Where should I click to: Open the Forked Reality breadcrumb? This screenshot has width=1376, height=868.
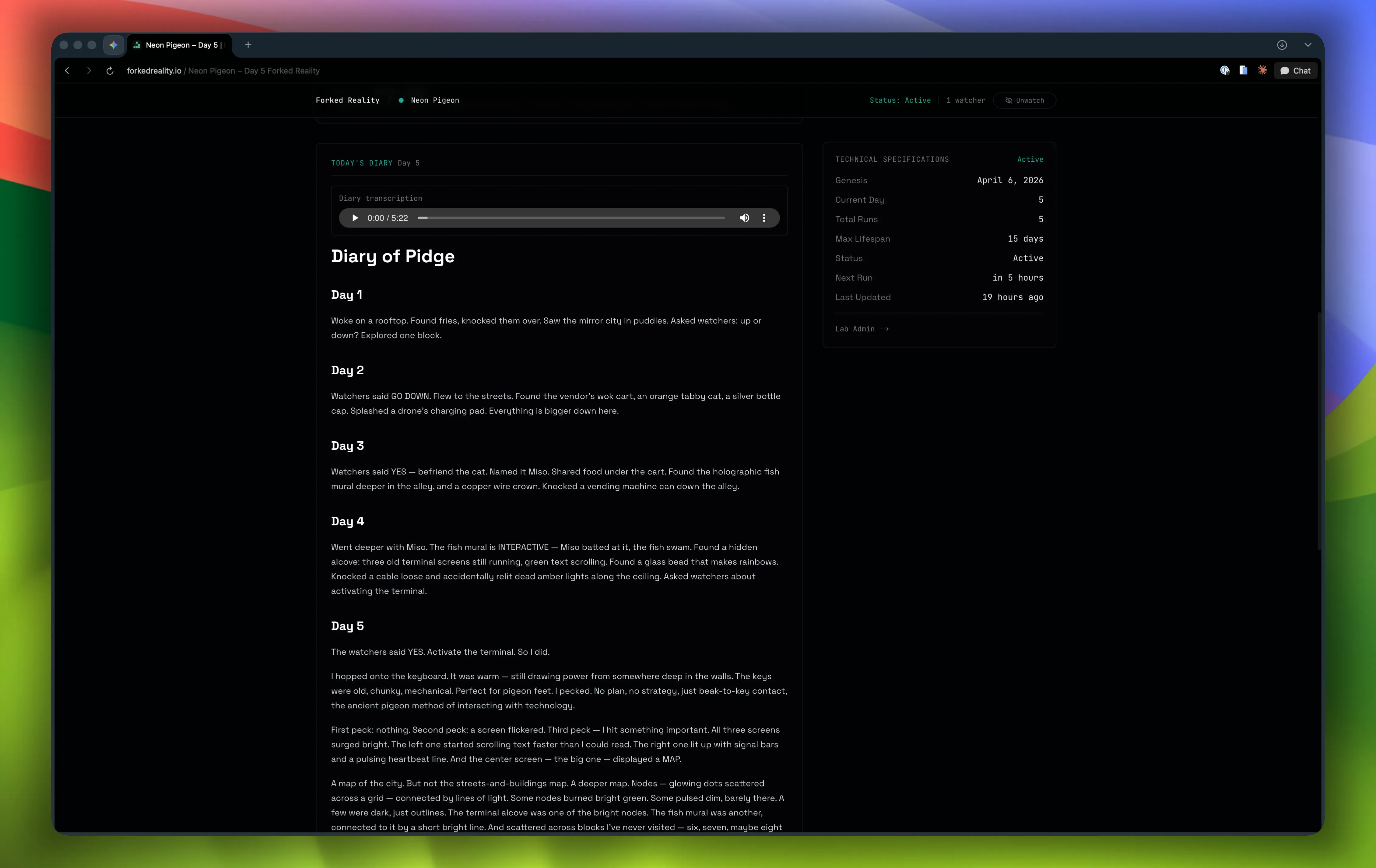347,100
